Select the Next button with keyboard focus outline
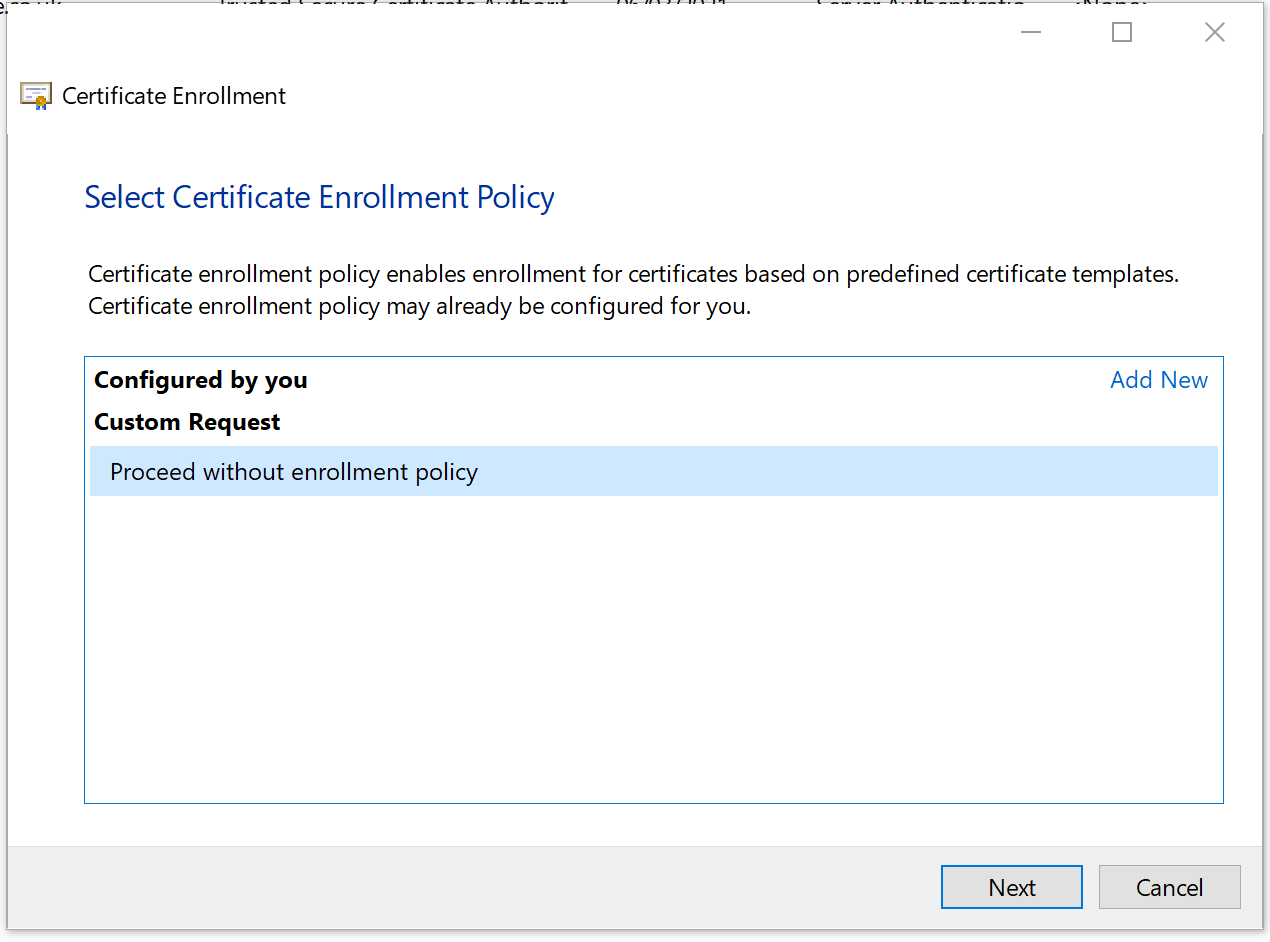This screenshot has width=1270, height=942. click(1011, 887)
